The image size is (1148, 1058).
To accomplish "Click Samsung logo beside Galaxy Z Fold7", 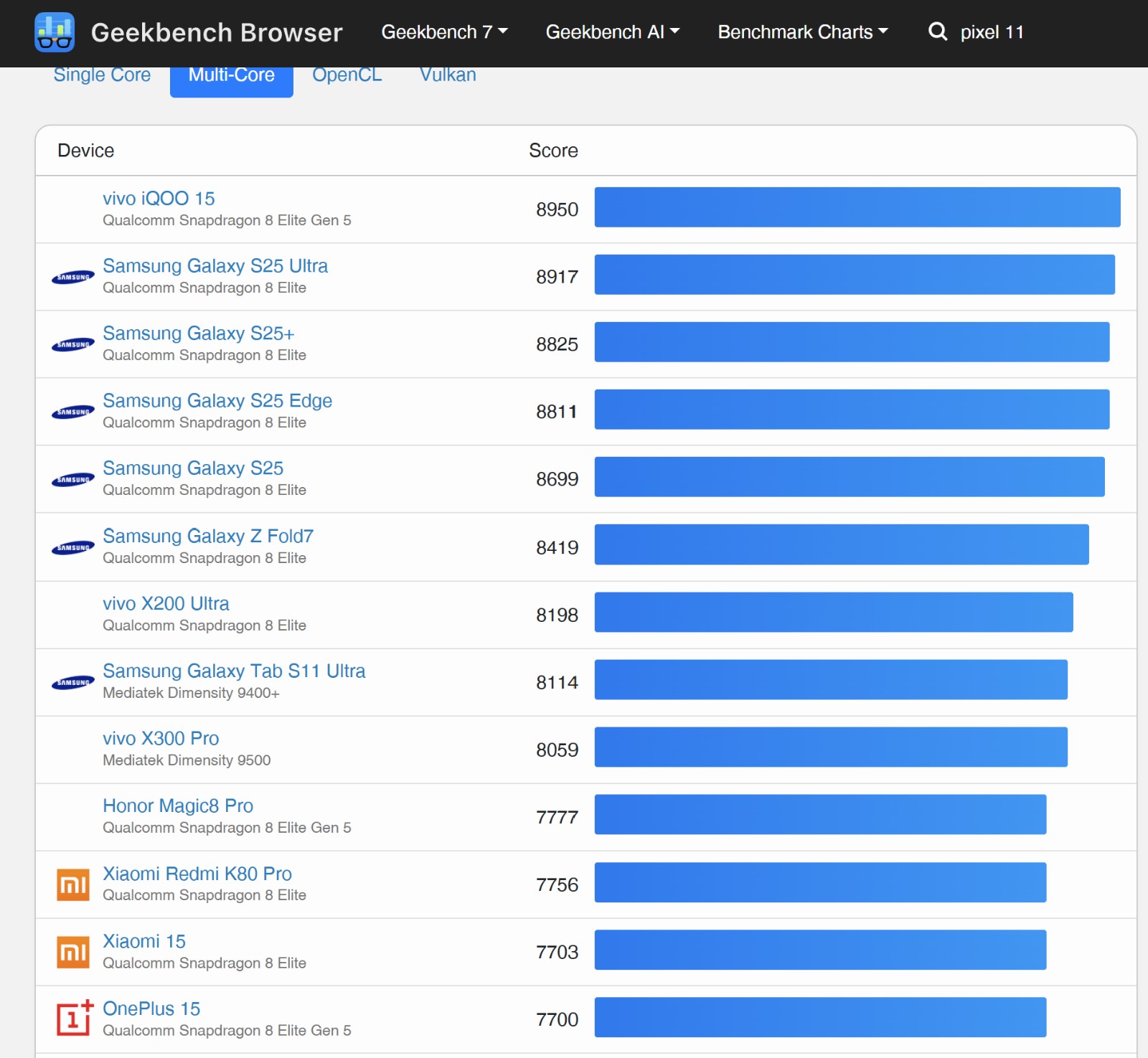I will [x=73, y=547].
